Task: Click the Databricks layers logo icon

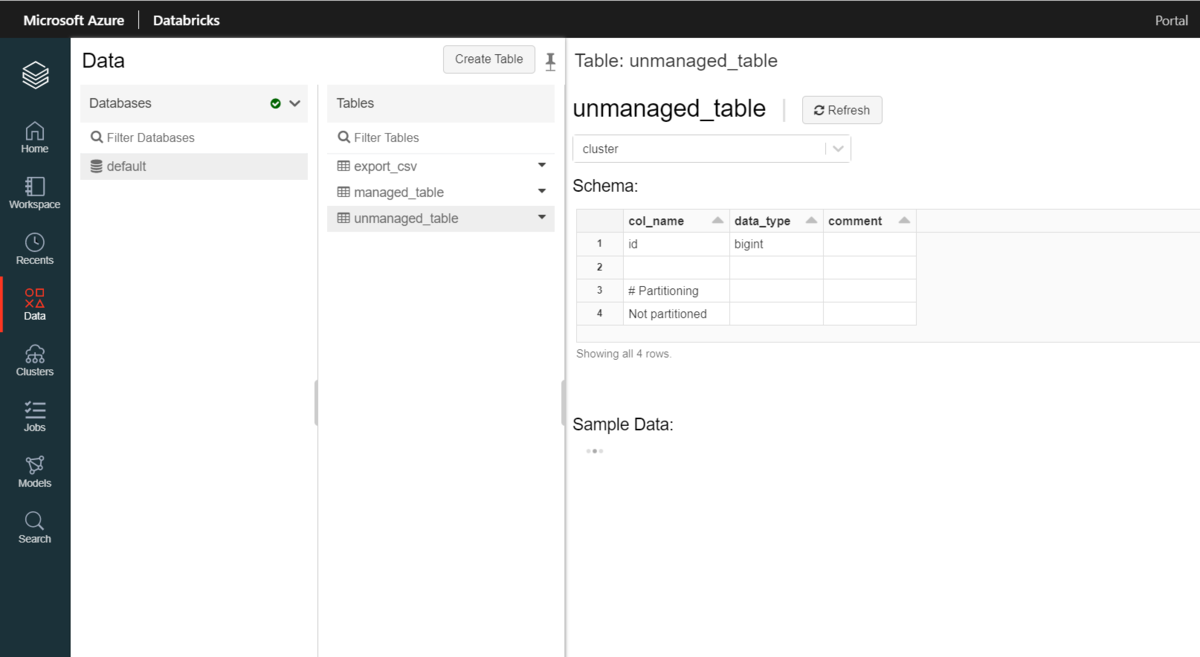Action: click(35, 75)
